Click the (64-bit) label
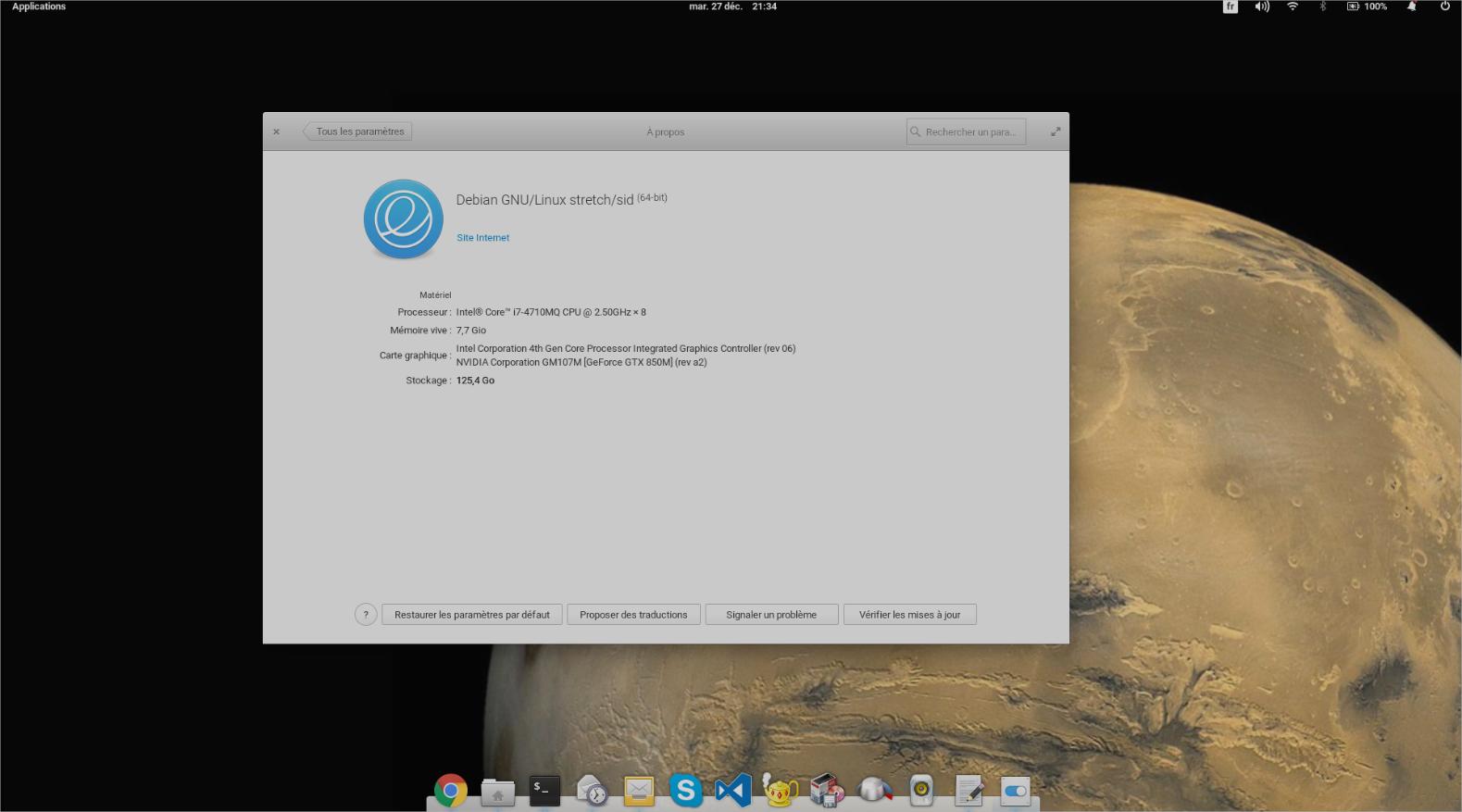The width and height of the screenshot is (1462, 812). pos(652,197)
